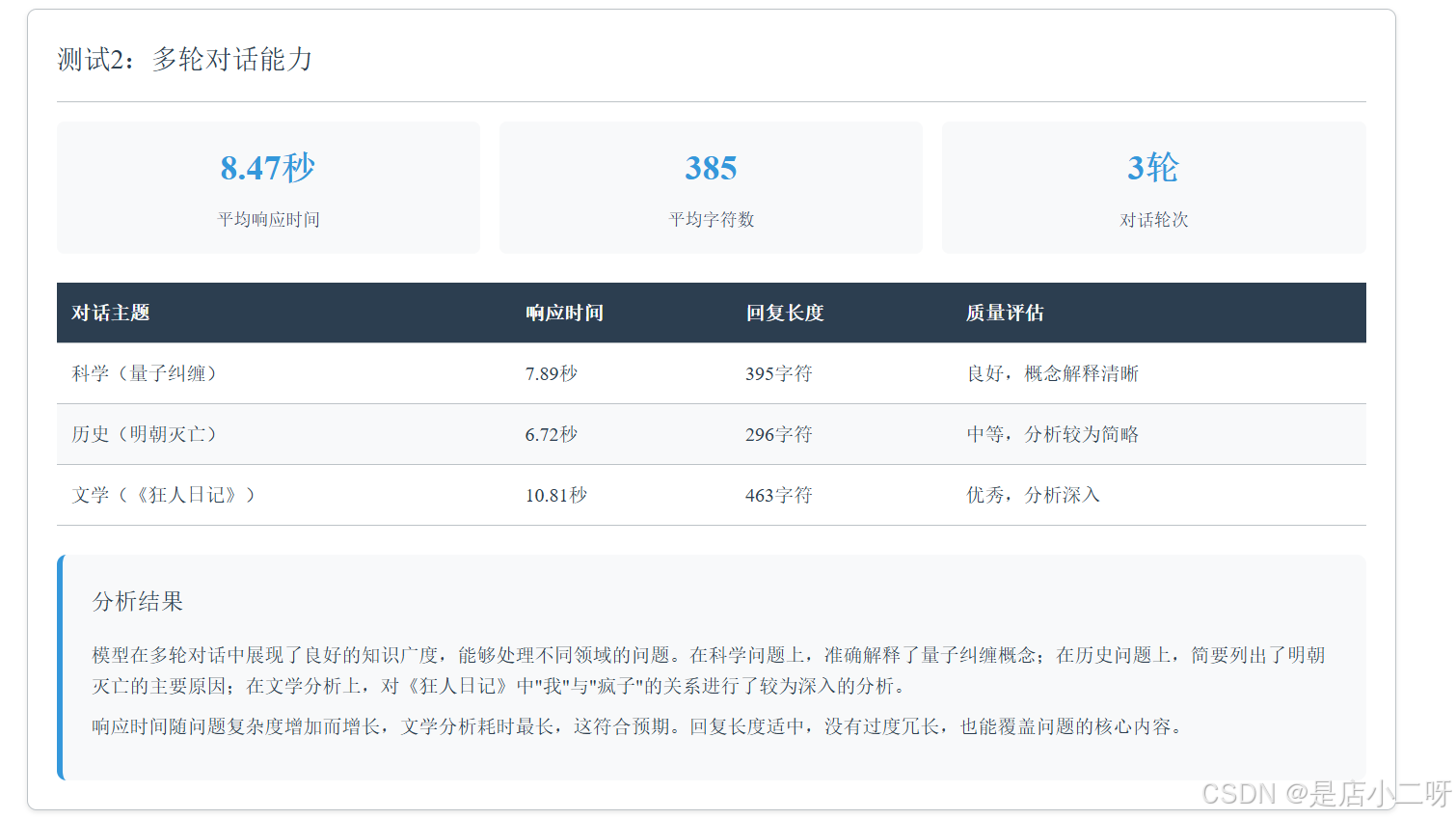Click the '平均响应时间' label
The image size is (1456, 819).
point(268,220)
